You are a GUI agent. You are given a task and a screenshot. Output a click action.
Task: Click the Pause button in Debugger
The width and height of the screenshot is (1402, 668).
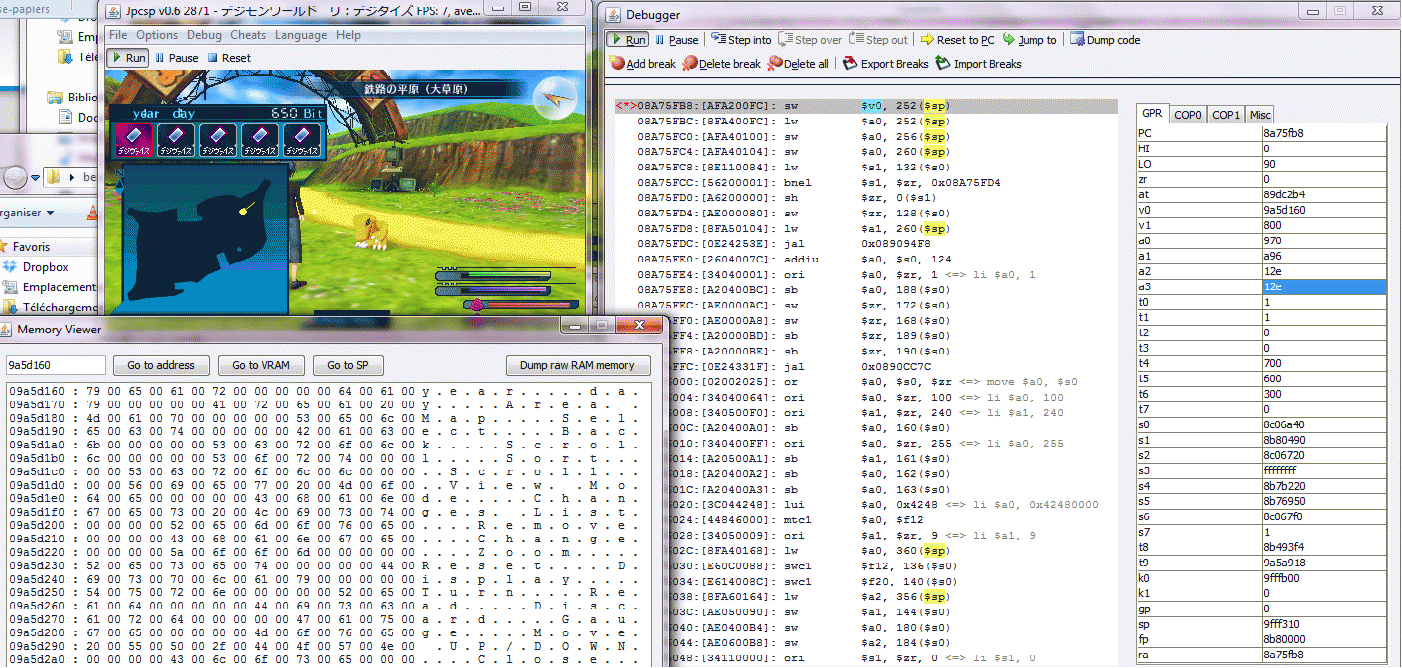[676, 40]
